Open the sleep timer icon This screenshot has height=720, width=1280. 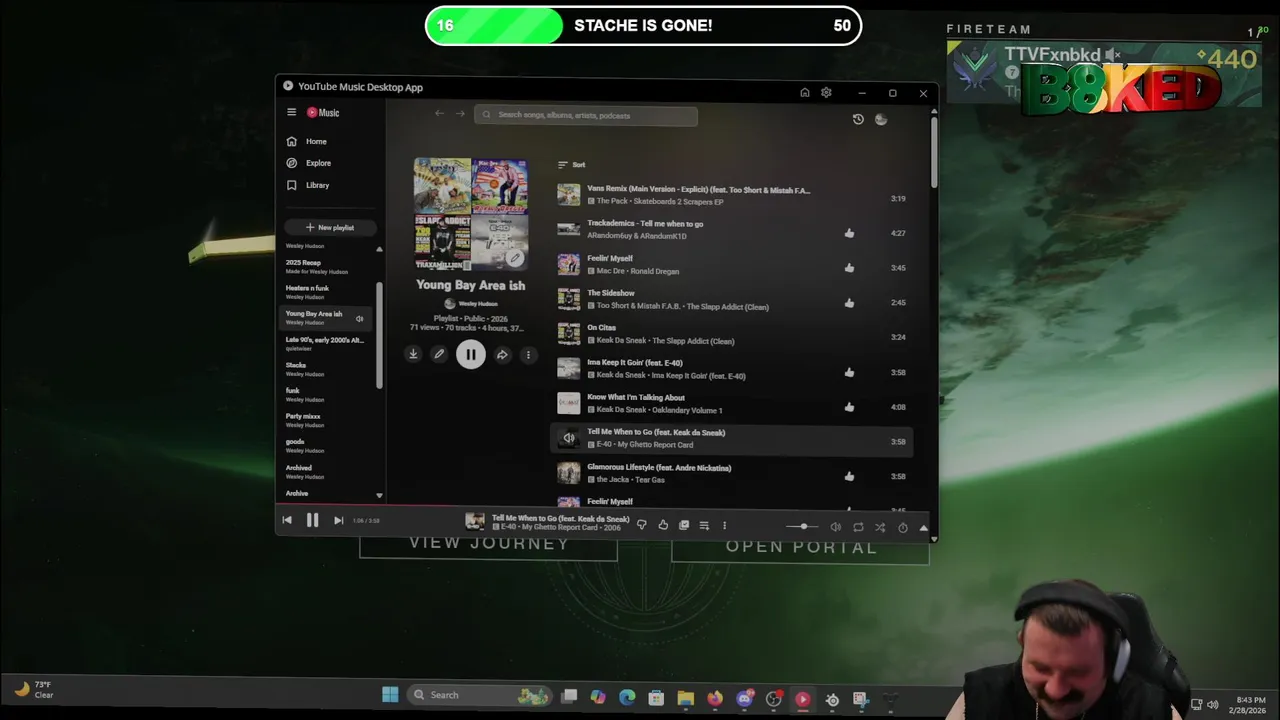[x=903, y=527]
